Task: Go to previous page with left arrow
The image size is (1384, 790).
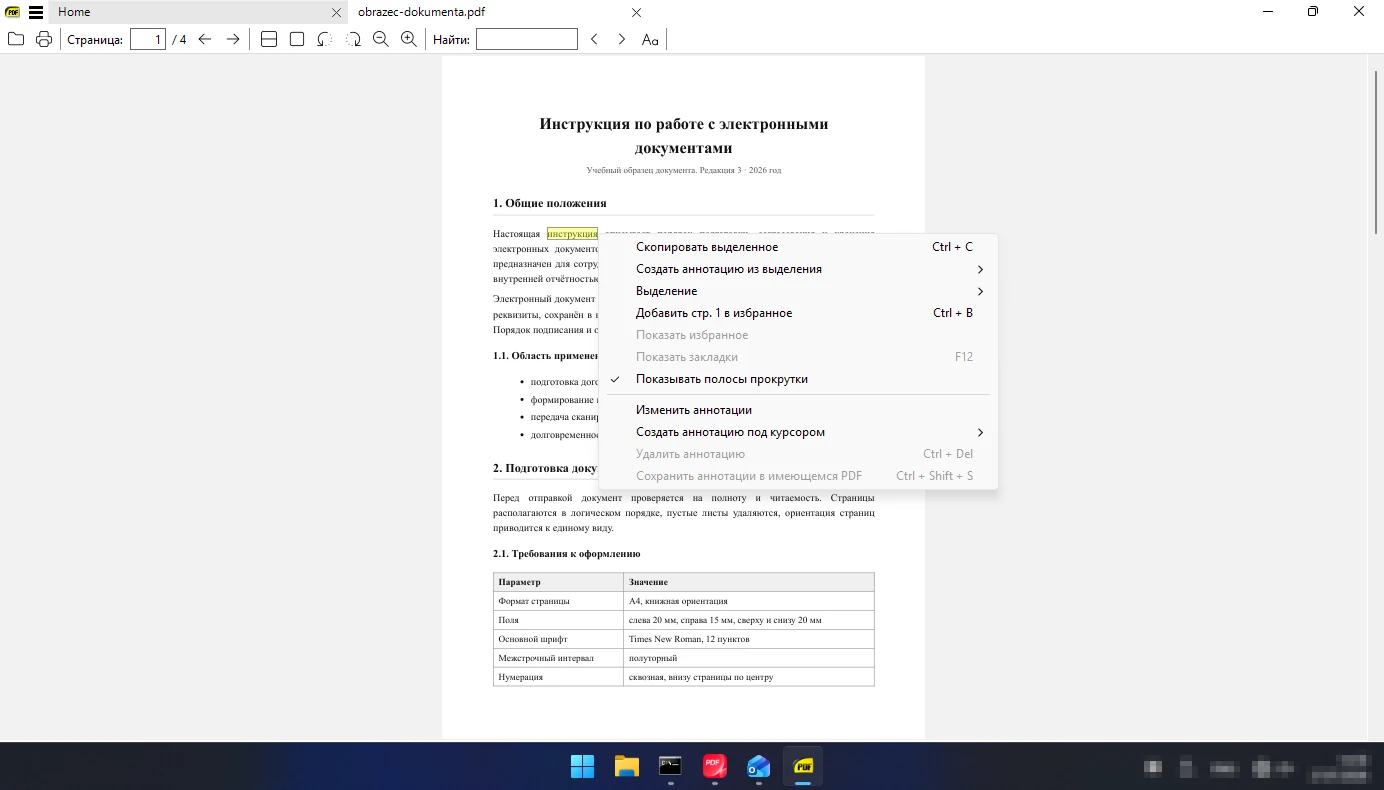Action: pyautogui.click(x=205, y=39)
